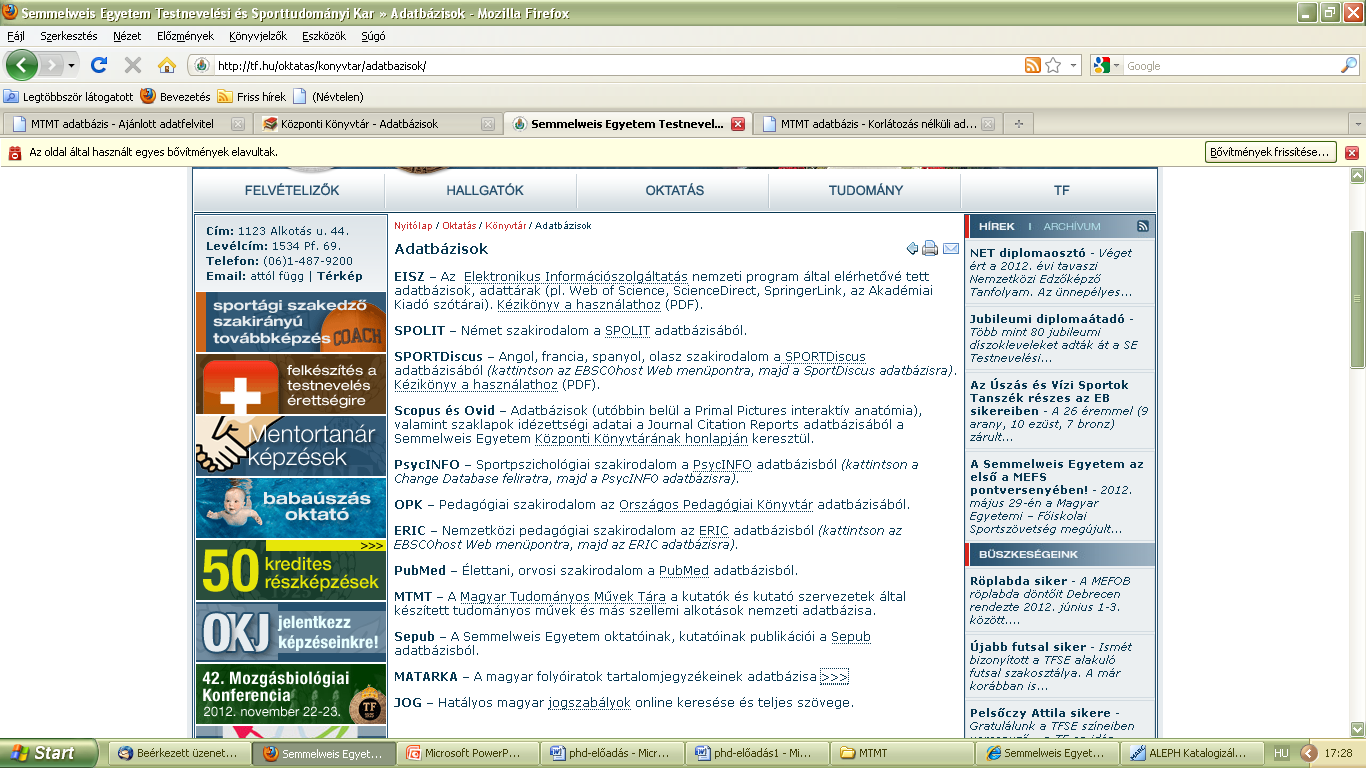Open the list all tabs dropdown

(1356, 124)
